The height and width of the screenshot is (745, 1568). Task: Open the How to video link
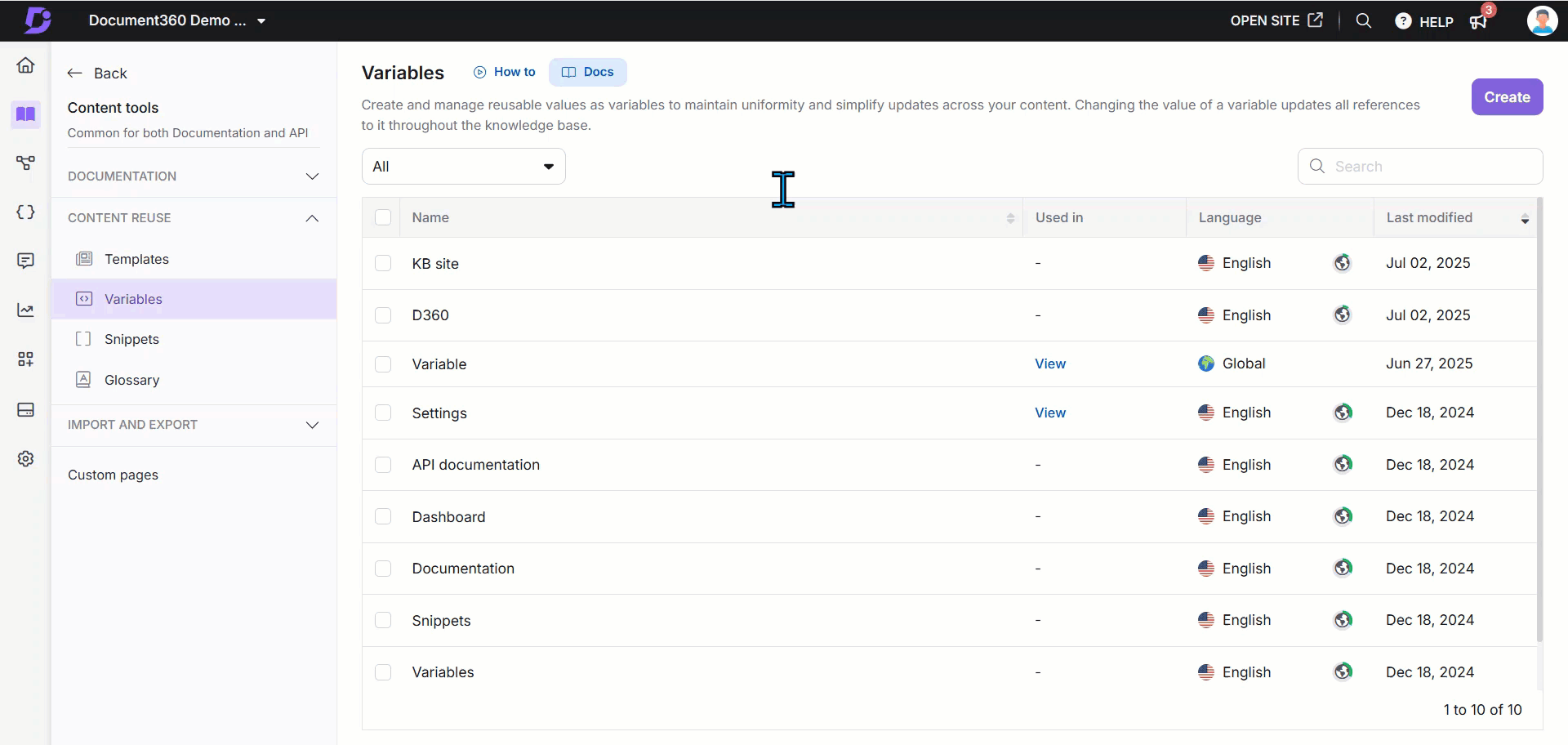(505, 72)
